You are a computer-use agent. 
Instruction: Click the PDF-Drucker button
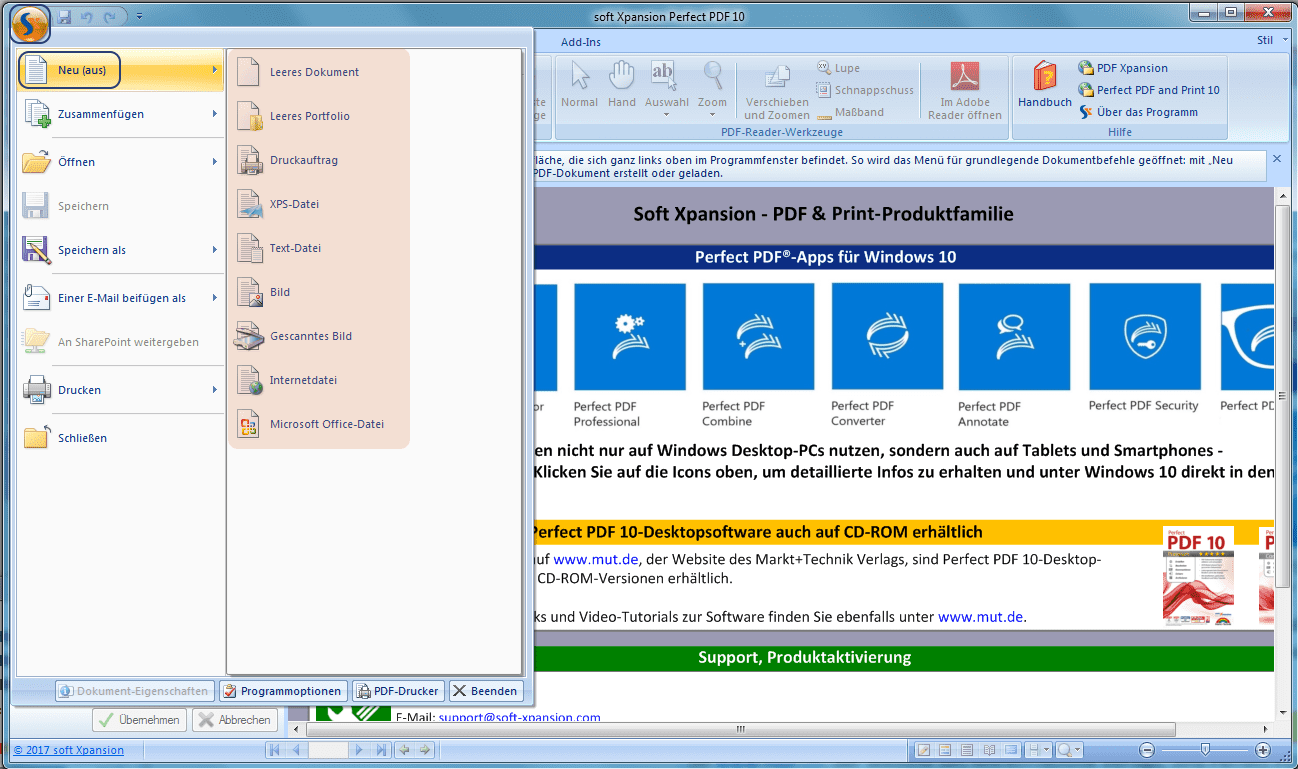pyautogui.click(x=398, y=691)
